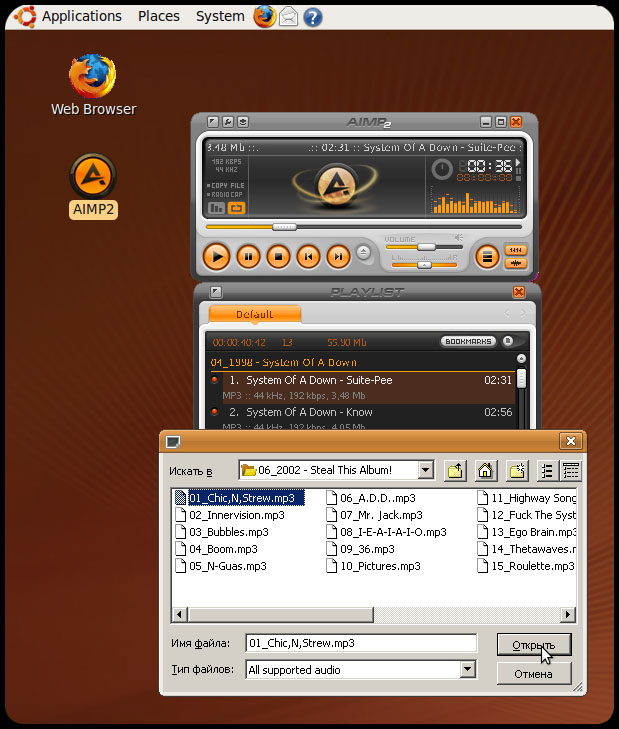Open the System menu
This screenshot has height=729, width=619.
tap(220, 16)
